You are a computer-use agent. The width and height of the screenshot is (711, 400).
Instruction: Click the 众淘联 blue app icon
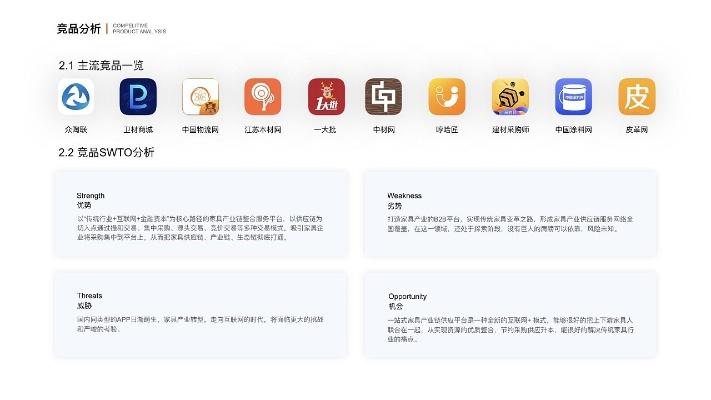76,97
